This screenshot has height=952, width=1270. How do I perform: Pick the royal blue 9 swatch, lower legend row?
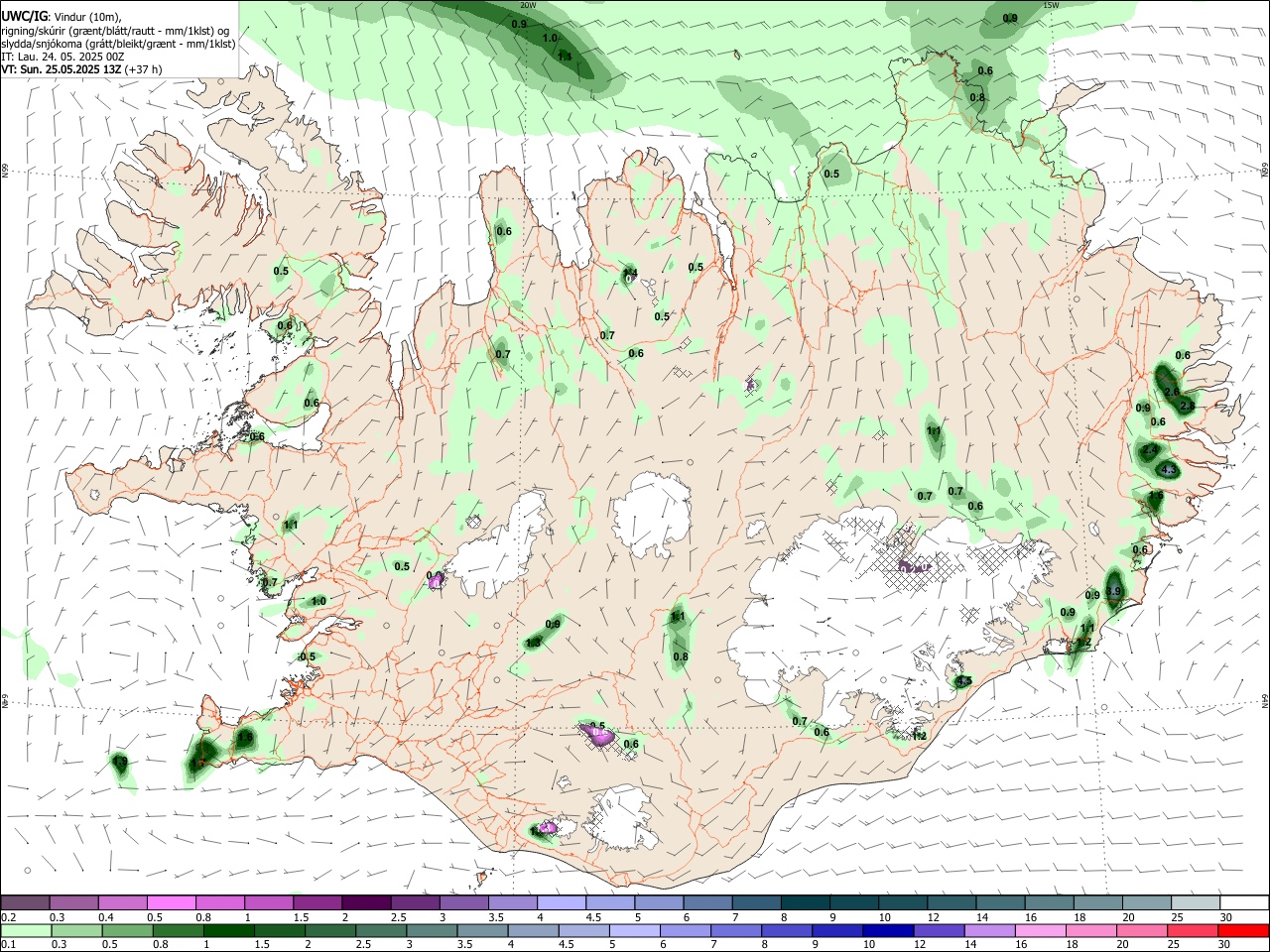click(x=838, y=931)
